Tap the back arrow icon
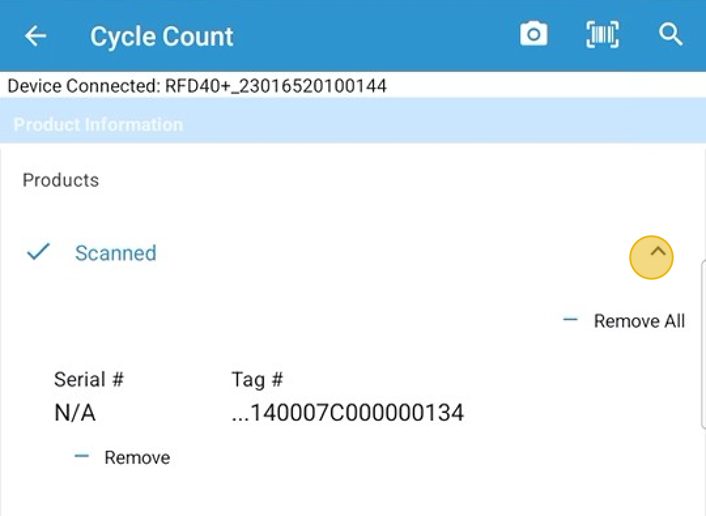Image resolution: width=706 pixels, height=516 pixels. pyautogui.click(x=36, y=36)
